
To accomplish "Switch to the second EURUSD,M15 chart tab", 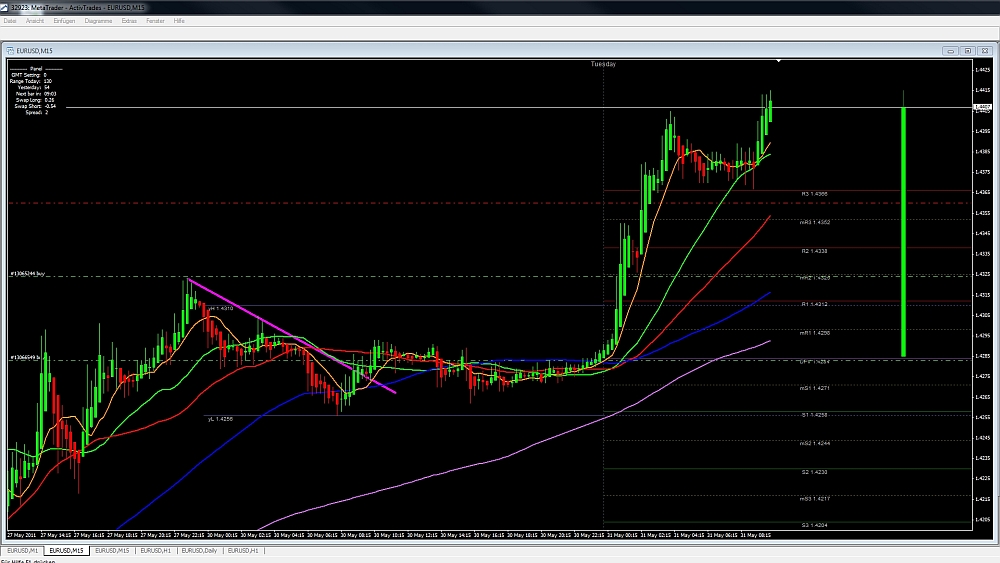I will point(112,550).
